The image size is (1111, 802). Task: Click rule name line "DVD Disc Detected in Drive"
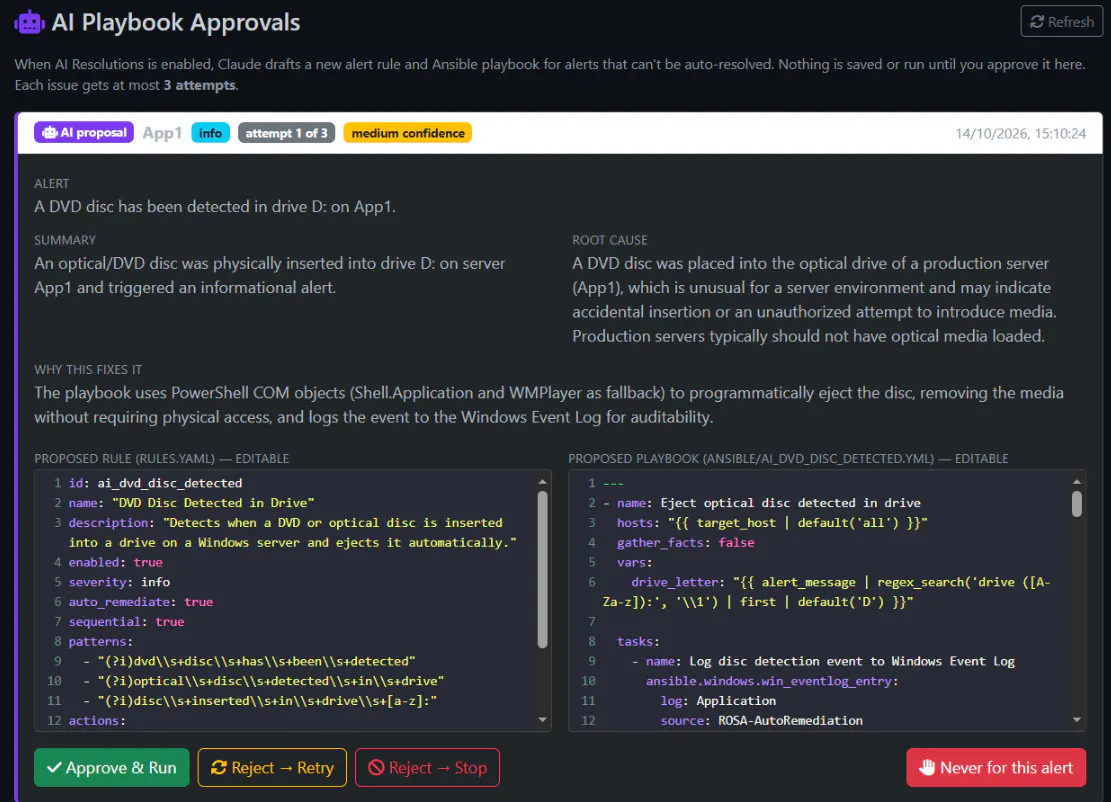tap(191, 503)
